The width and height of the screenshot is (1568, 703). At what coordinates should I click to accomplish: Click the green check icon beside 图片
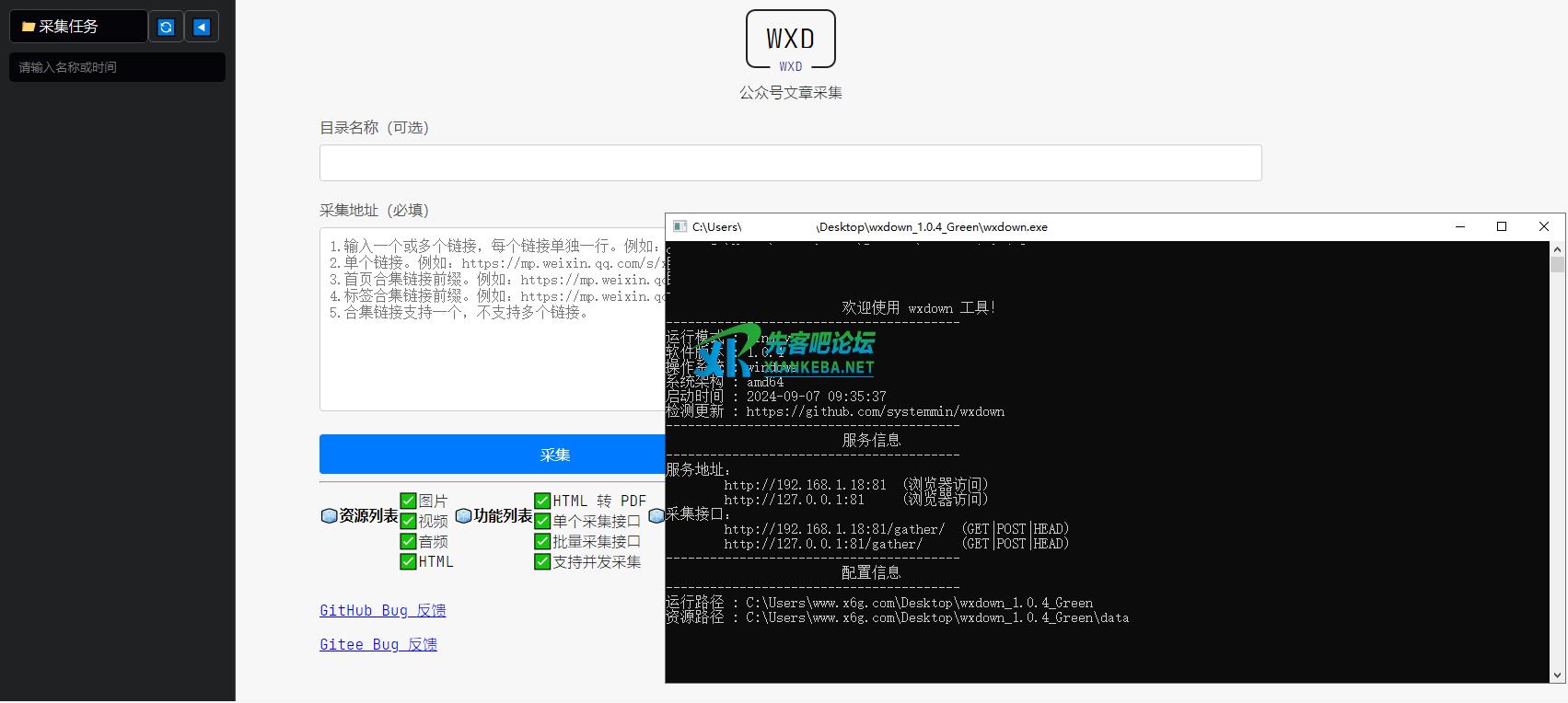(x=409, y=501)
